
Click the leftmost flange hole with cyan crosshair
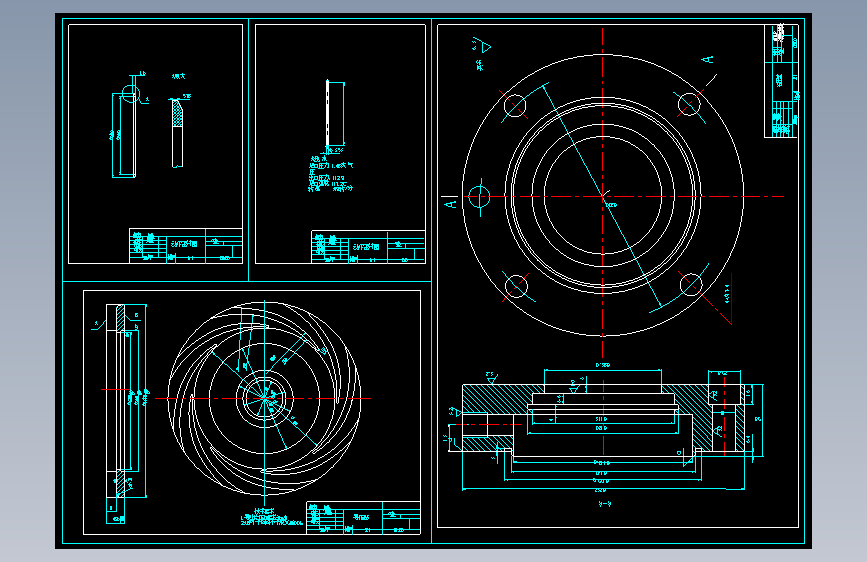pyautogui.click(x=479, y=196)
